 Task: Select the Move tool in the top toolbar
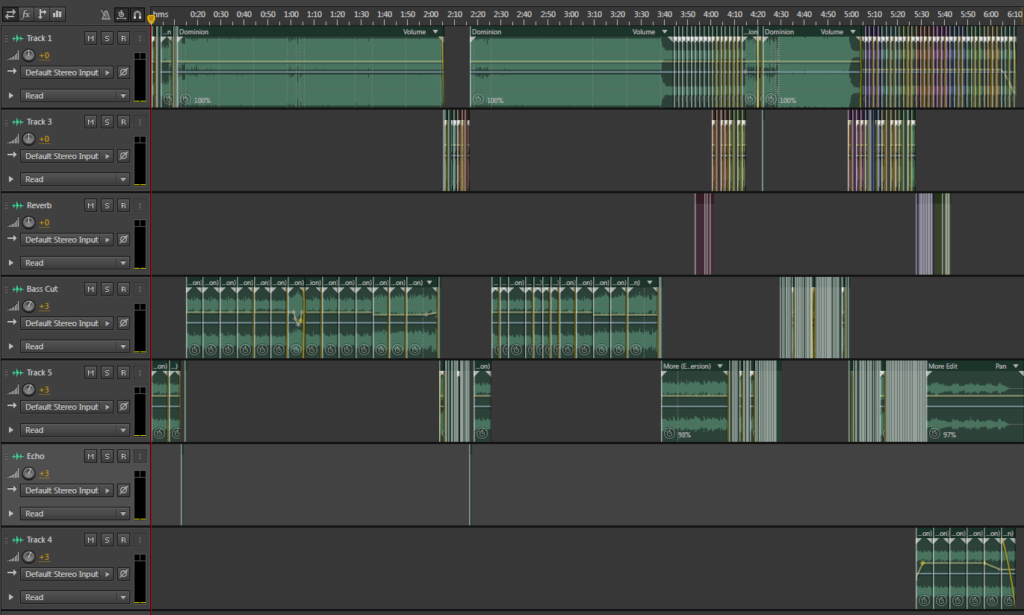click(10, 14)
